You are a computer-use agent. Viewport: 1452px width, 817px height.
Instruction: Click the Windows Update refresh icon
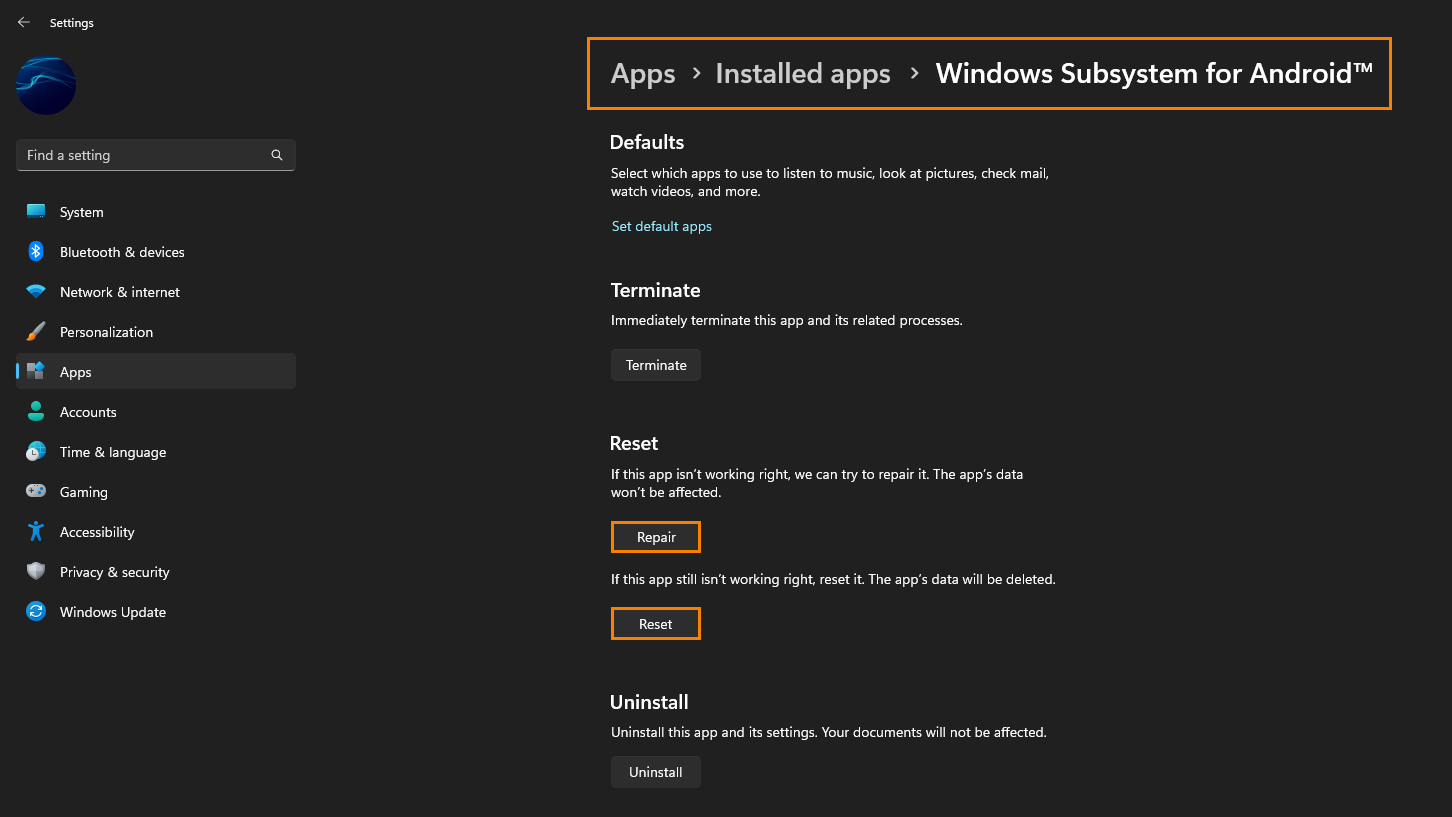36,612
